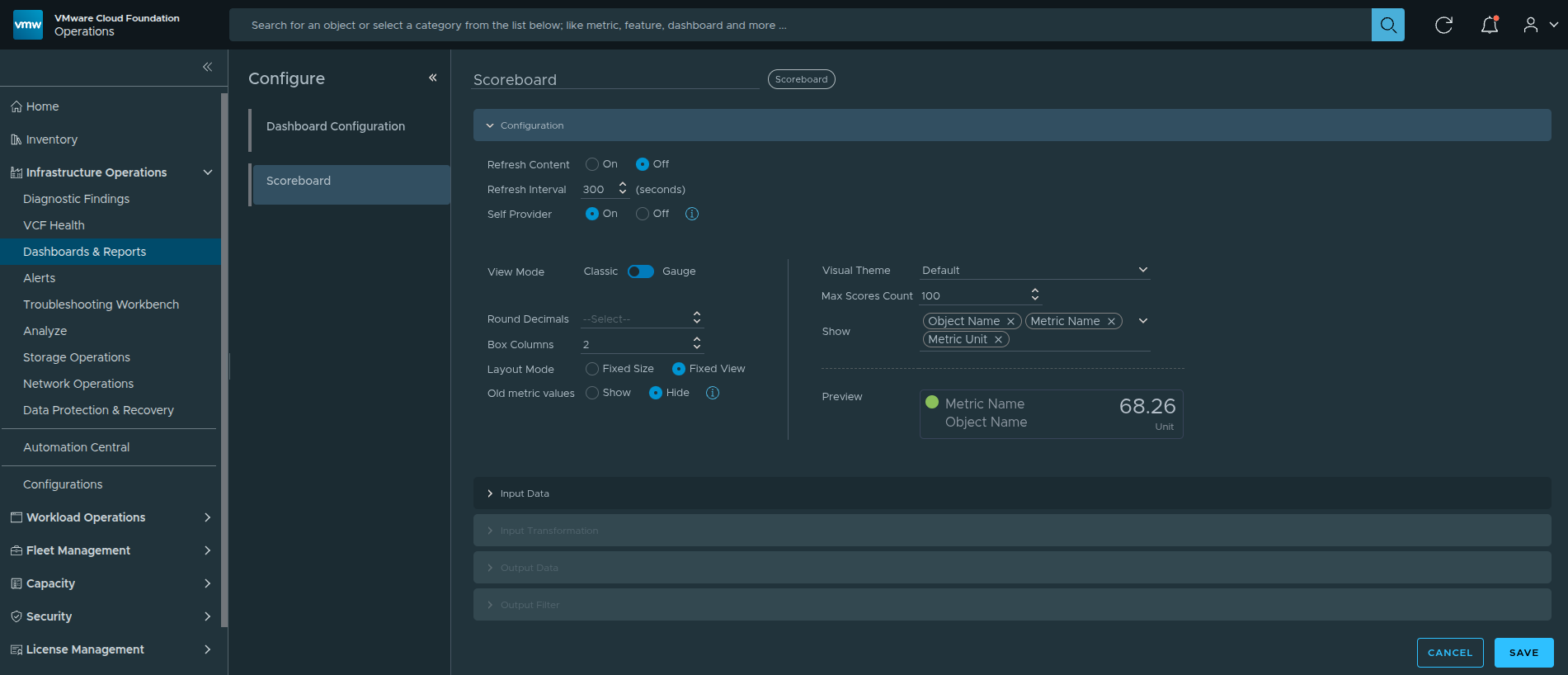This screenshot has height=675, width=1568.
Task: Show Self Provider info tooltip icon
Action: click(x=692, y=214)
